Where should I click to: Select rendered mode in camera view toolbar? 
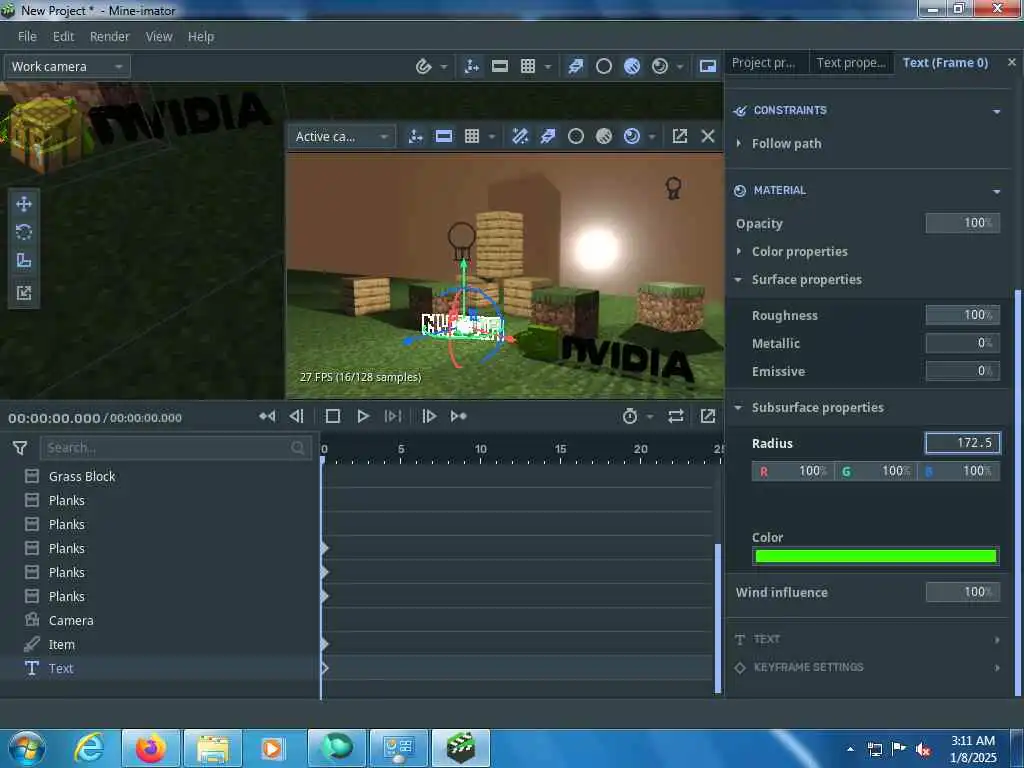(632, 136)
